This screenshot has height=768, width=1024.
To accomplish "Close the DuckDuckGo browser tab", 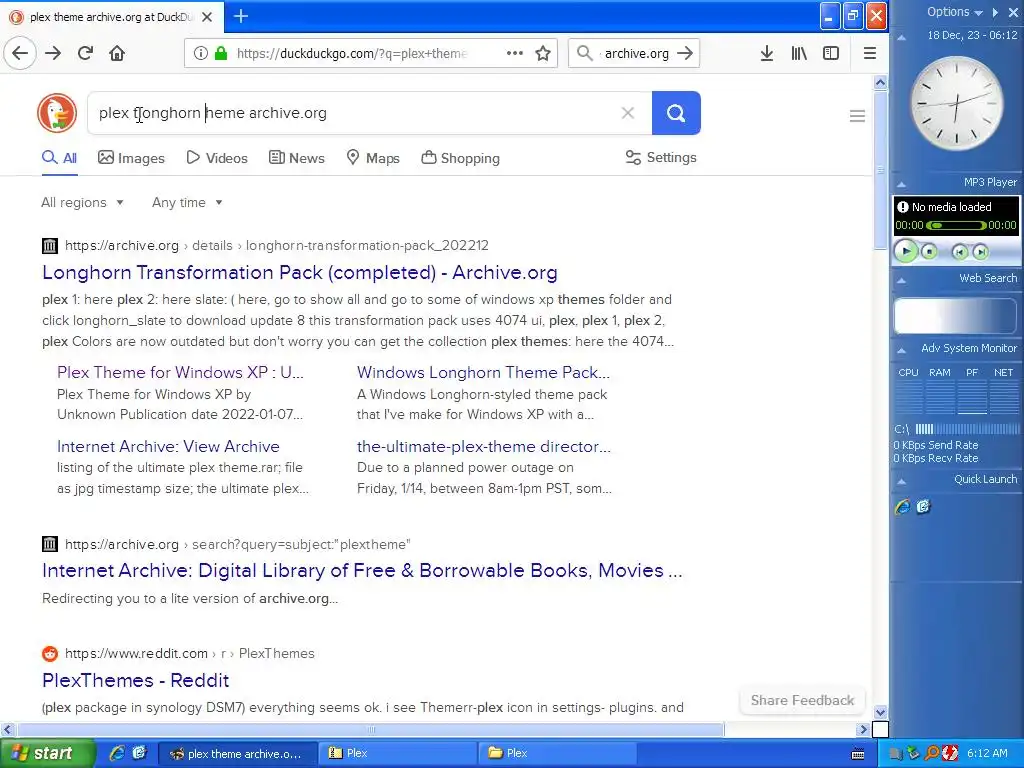I will point(207,17).
